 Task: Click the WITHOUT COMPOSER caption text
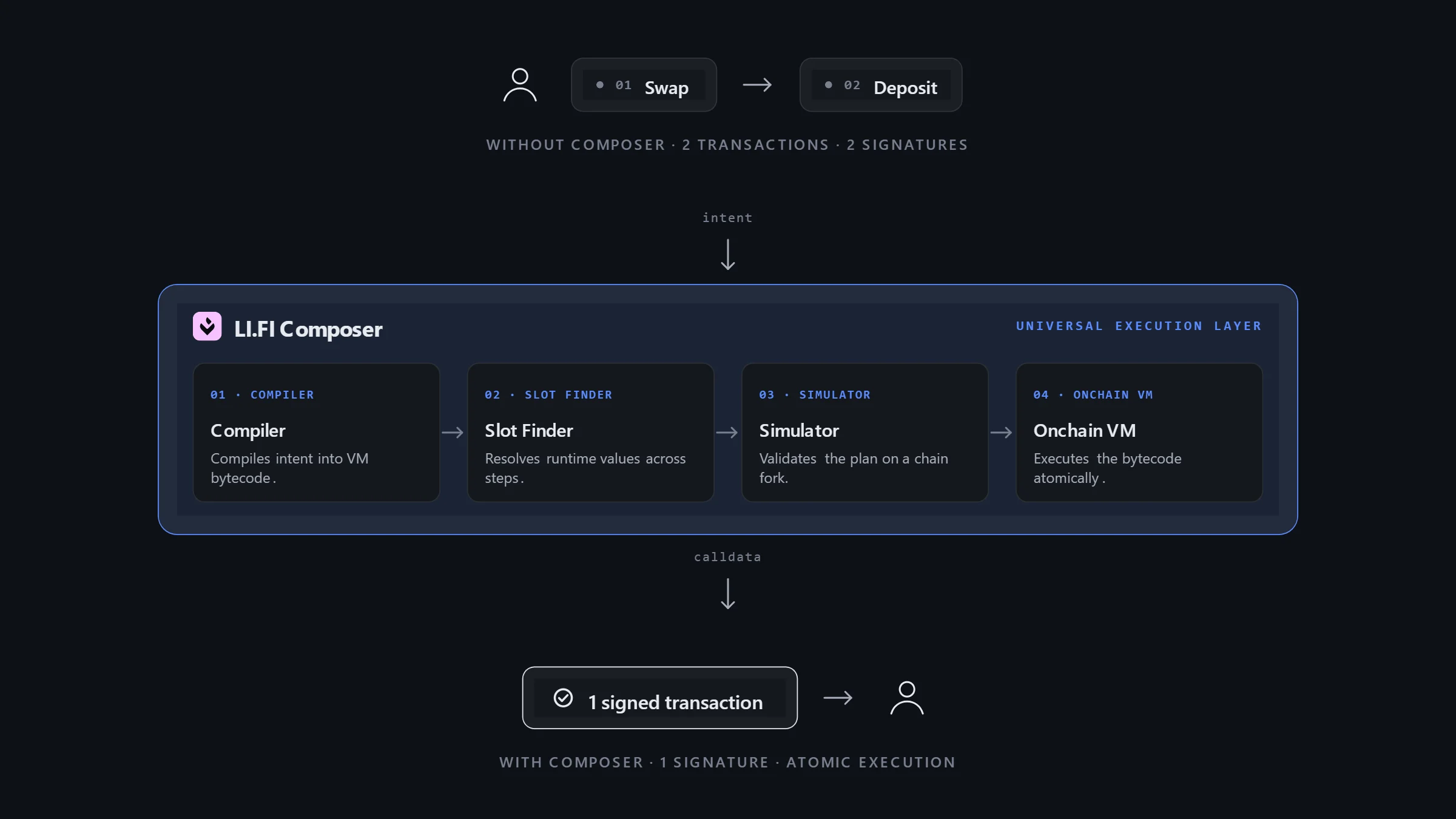[x=727, y=144]
